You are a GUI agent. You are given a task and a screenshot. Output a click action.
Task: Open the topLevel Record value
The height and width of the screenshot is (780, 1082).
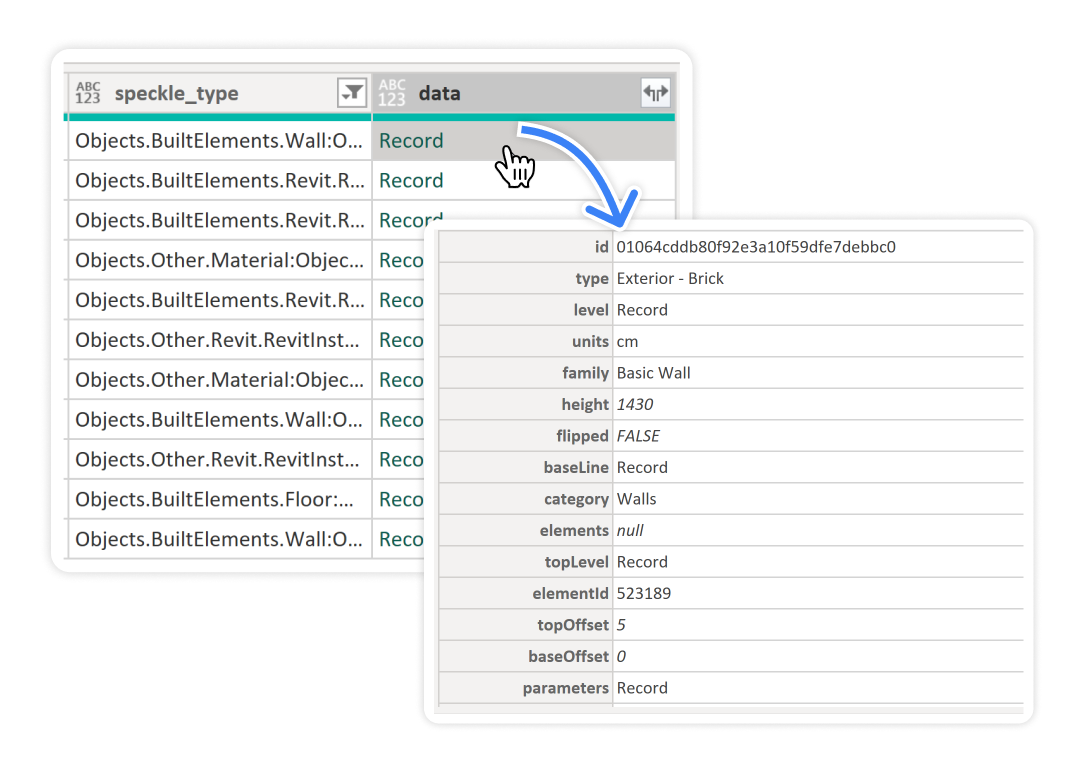(x=642, y=562)
